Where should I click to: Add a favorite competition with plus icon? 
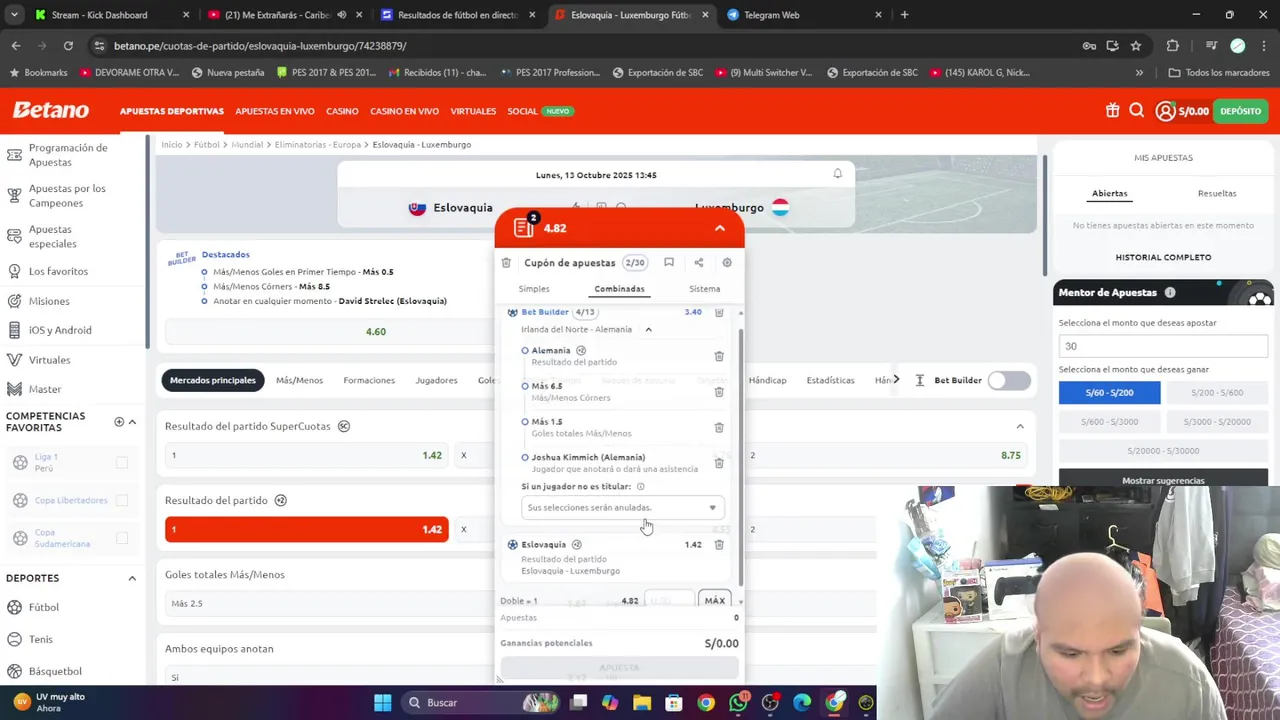click(119, 422)
